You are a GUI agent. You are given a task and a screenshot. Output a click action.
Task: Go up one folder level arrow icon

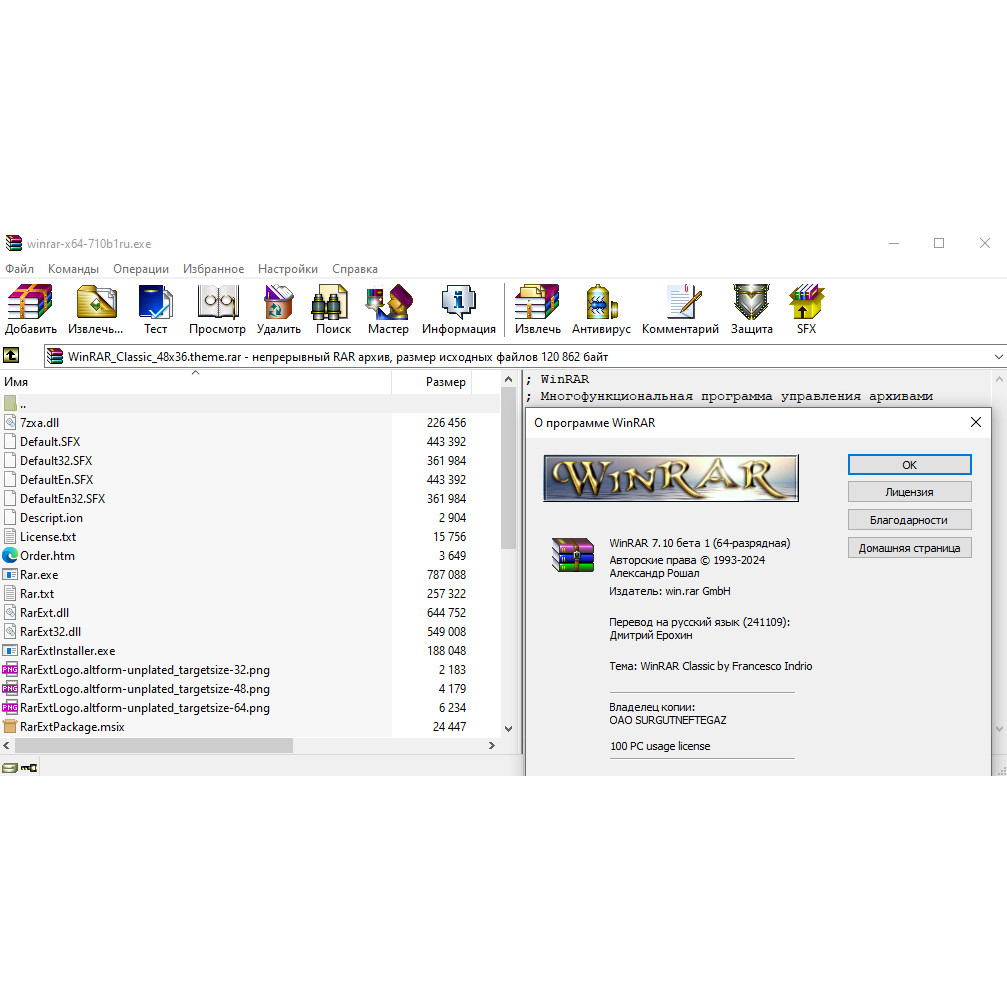(11, 355)
